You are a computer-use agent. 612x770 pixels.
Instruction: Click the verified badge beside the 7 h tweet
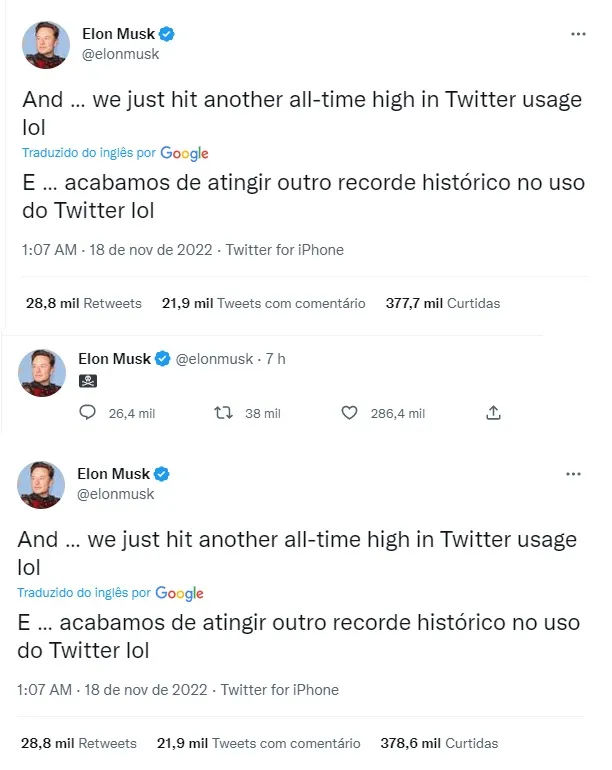click(163, 359)
